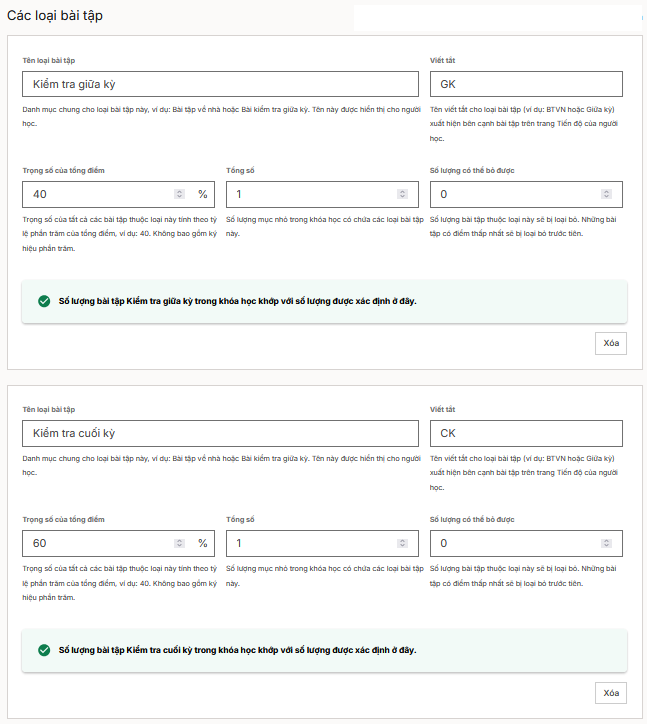Image resolution: width=647 pixels, height=724 pixels.
Task: Click droppable count input for Kiểm tra giữa kỳ
Action: coord(514,194)
